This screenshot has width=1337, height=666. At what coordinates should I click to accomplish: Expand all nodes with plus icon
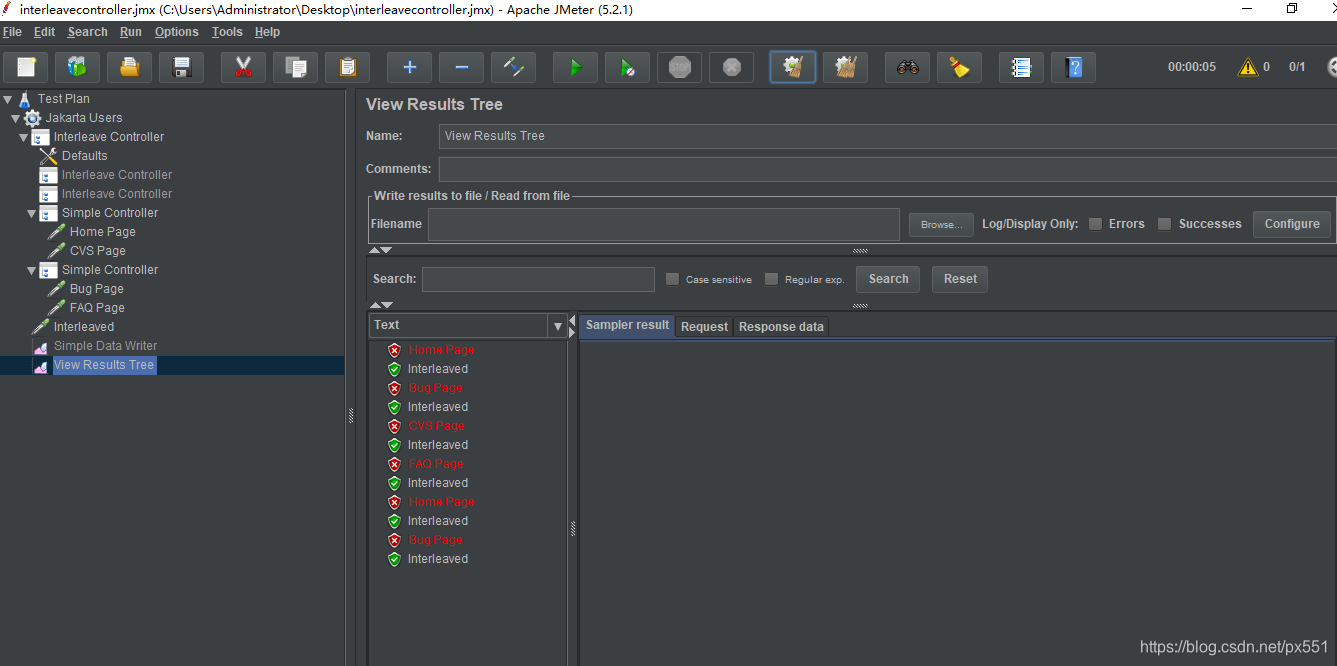(x=409, y=67)
